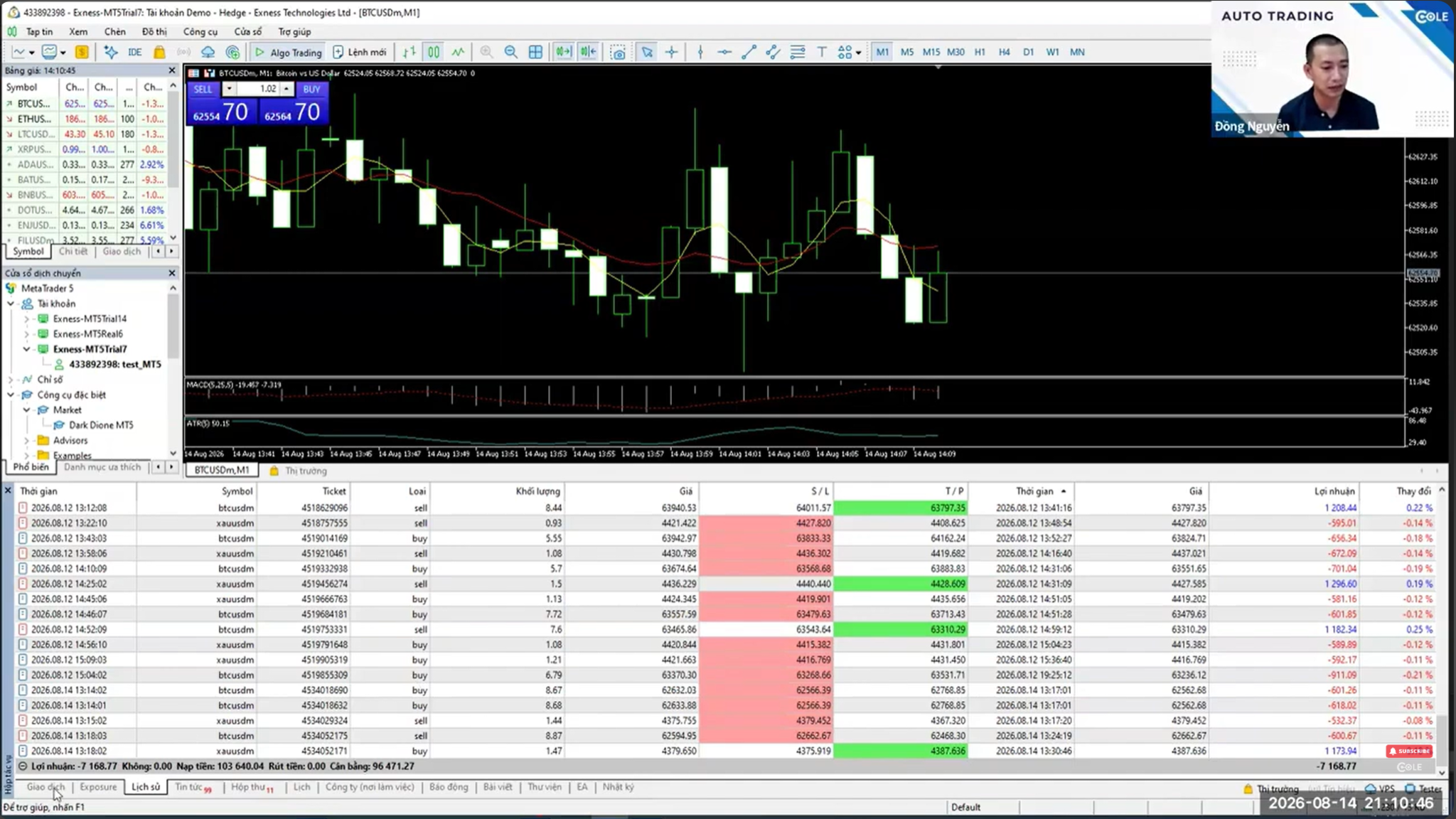
Task: Click the VPS cloud icon in toolbar
Action: (208, 52)
